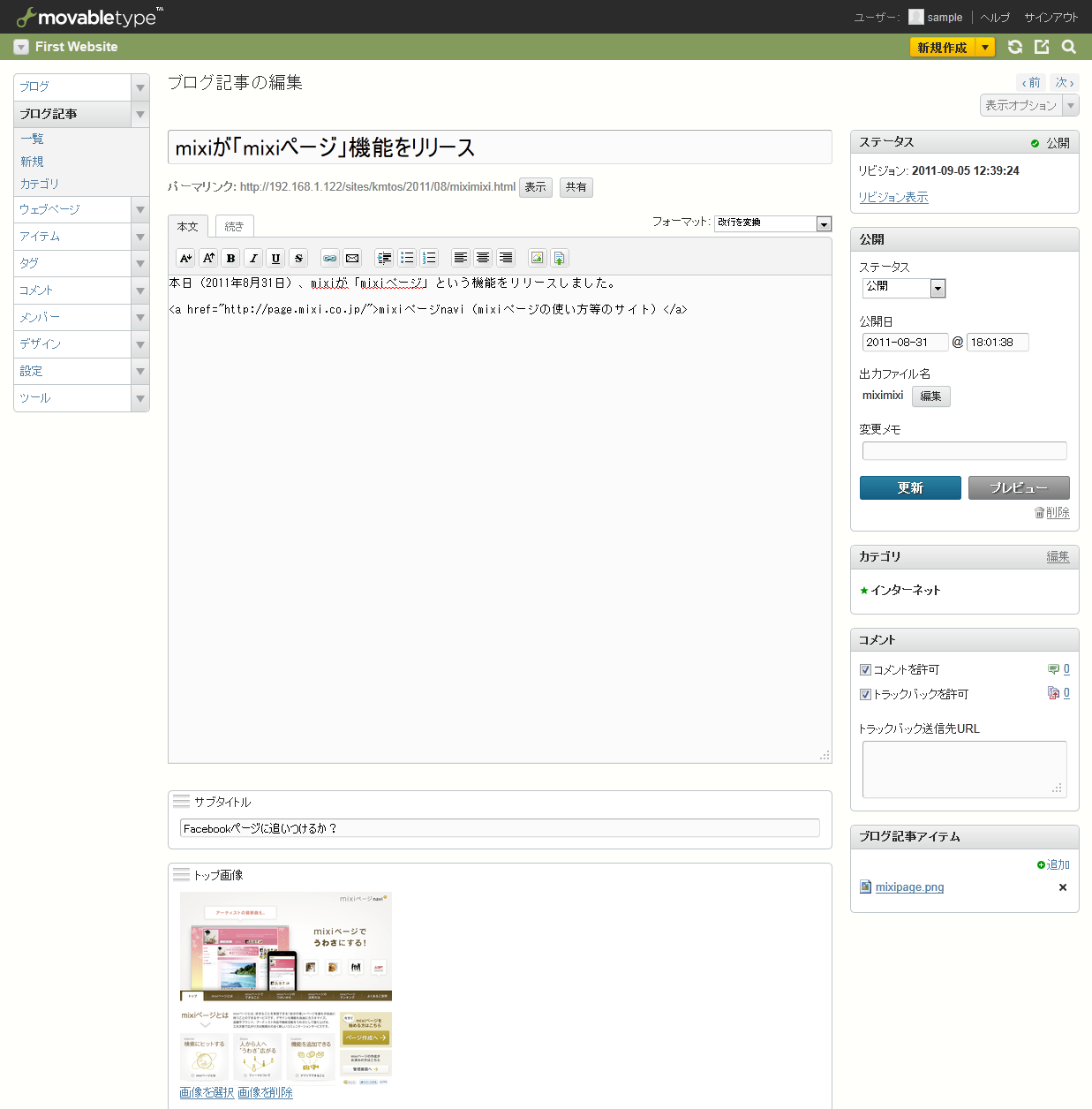The height and width of the screenshot is (1109, 1092).
Task: Click the sample user avatar
Action: click(x=915, y=17)
